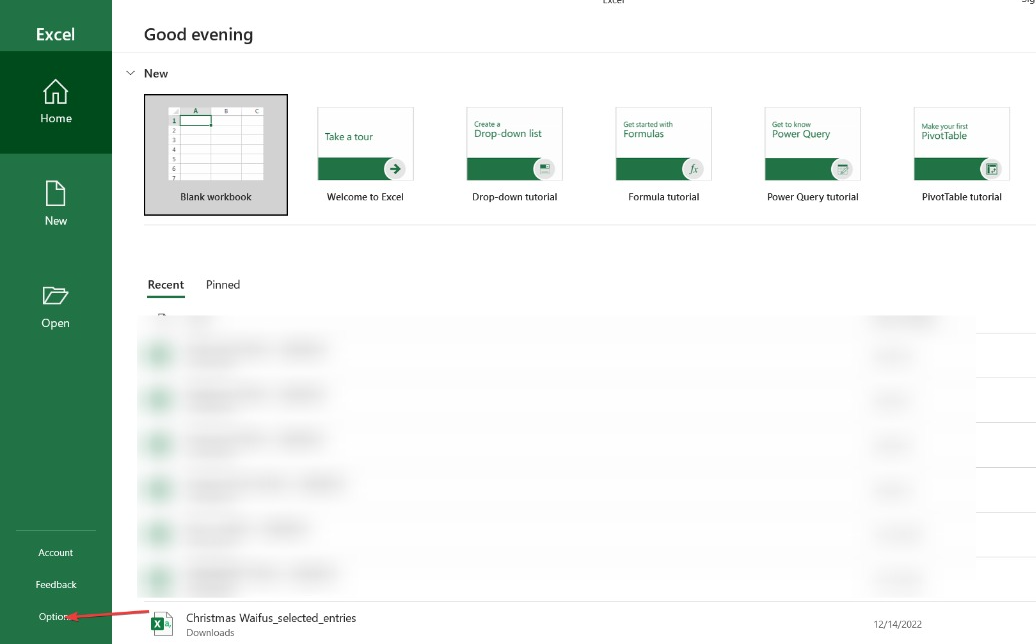Switch to the Recent tab
Screen dimensions: 1036x644
pyautogui.click(x=165, y=285)
